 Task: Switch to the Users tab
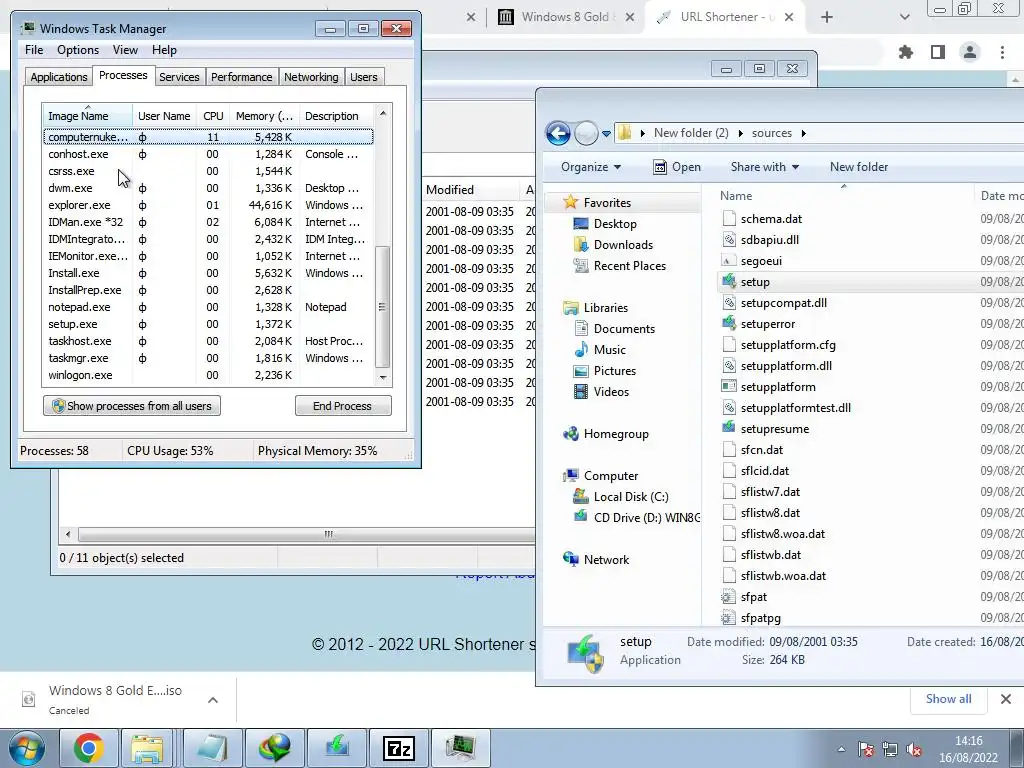364,77
